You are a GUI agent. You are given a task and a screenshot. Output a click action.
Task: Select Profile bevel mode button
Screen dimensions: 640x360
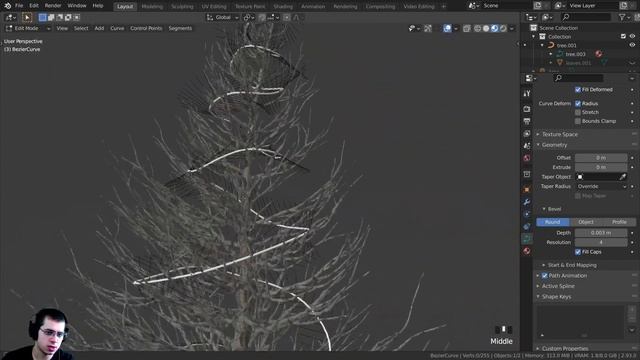pos(619,222)
